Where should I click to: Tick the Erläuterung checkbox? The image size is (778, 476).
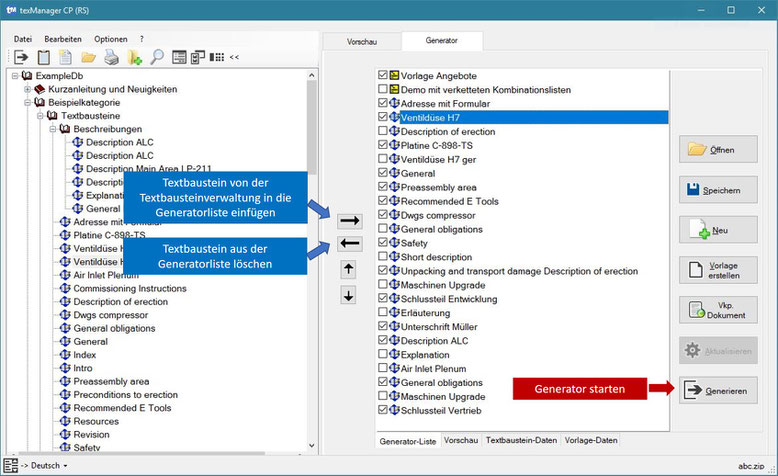click(382, 312)
